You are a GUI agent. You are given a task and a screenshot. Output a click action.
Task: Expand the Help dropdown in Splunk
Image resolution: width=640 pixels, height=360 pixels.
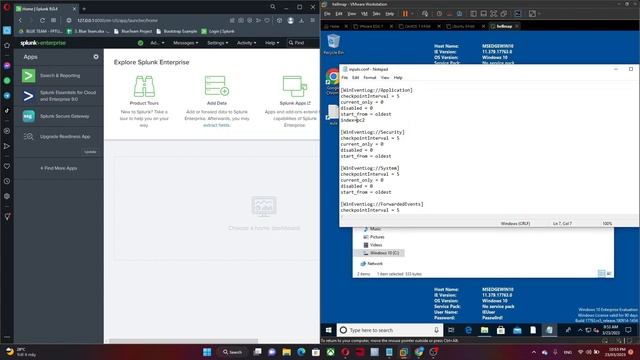(272, 43)
